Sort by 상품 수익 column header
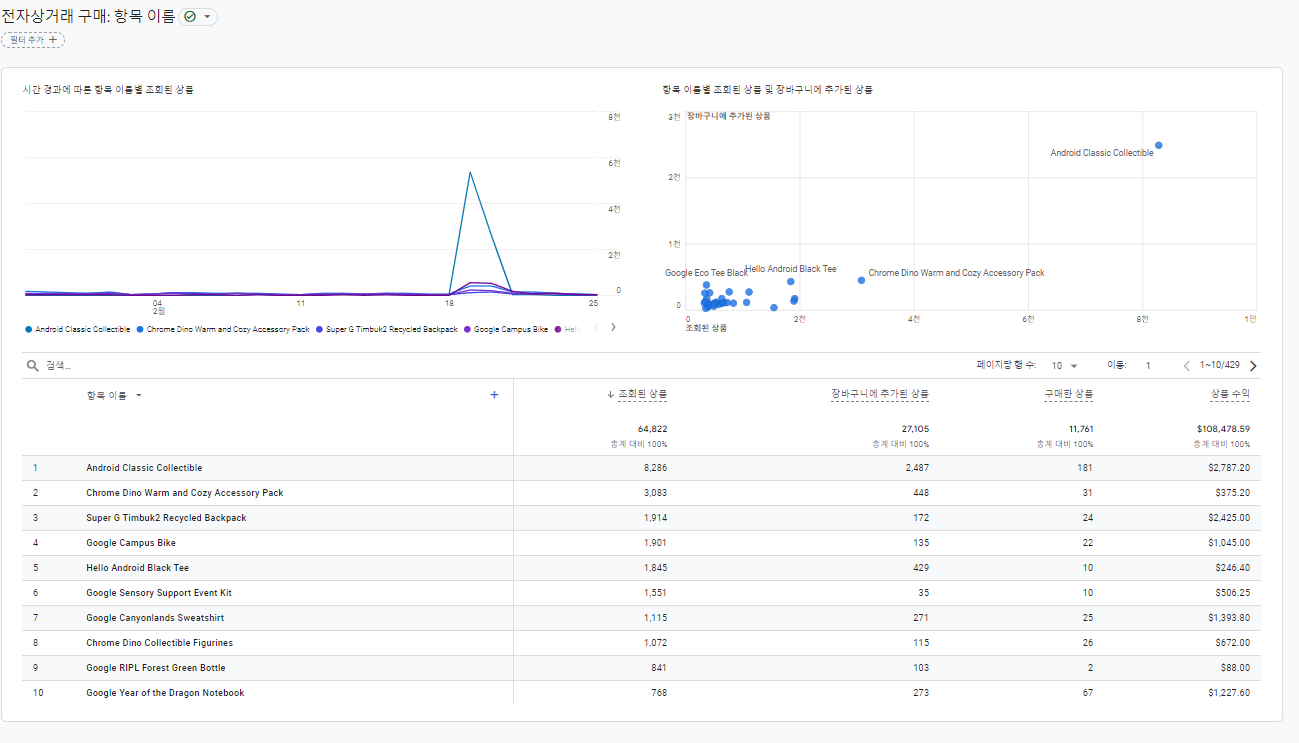This screenshot has height=743, width=1299. (x=1230, y=394)
